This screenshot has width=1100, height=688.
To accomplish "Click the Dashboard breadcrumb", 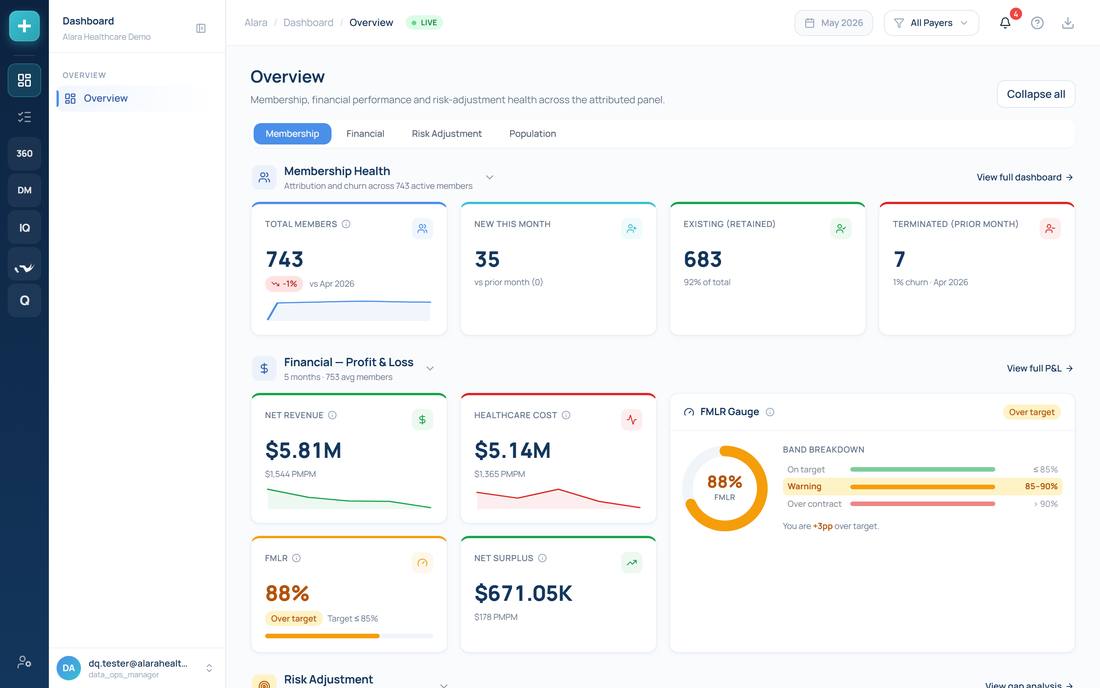I will pyautogui.click(x=308, y=23).
